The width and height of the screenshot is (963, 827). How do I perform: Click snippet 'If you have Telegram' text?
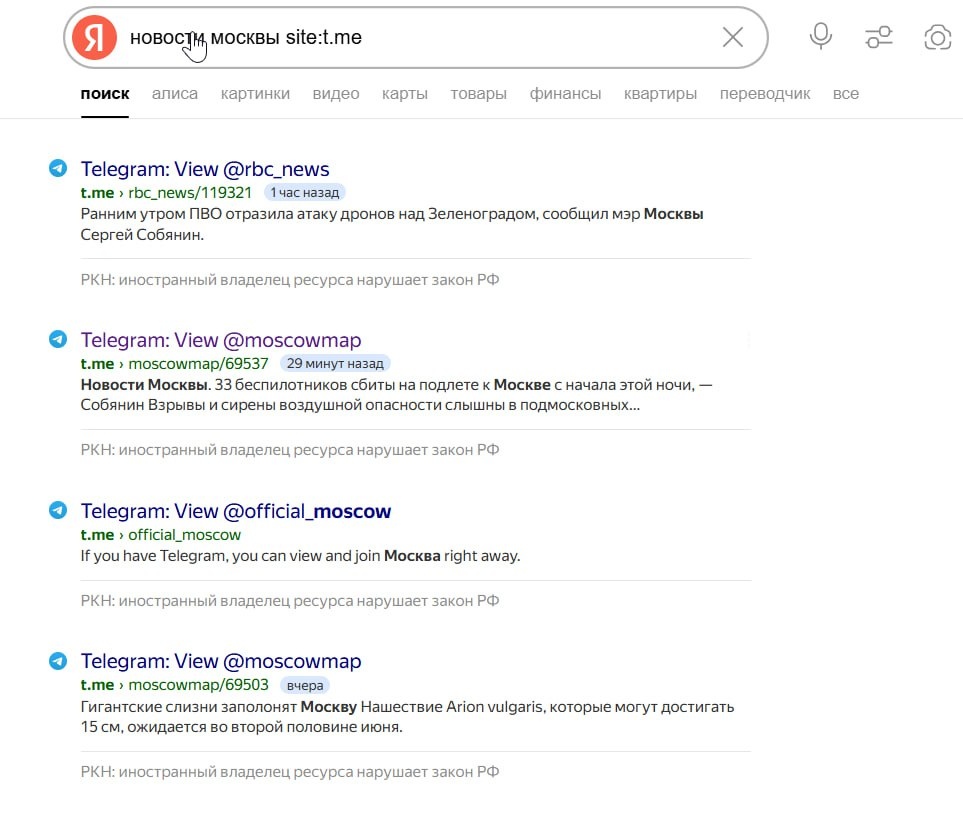click(300, 556)
